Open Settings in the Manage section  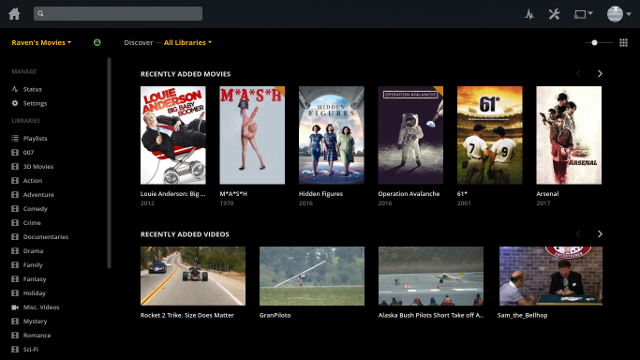tap(35, 103)
